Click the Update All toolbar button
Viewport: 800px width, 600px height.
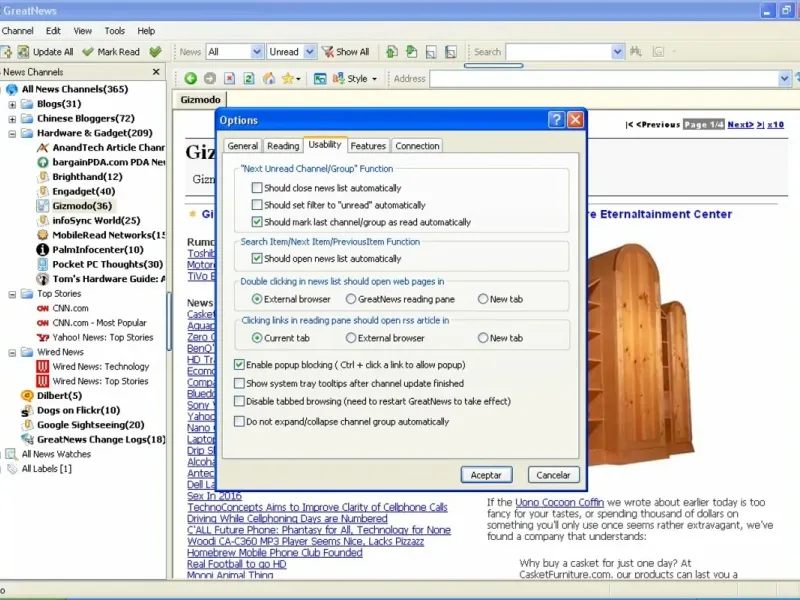[44, 52]
